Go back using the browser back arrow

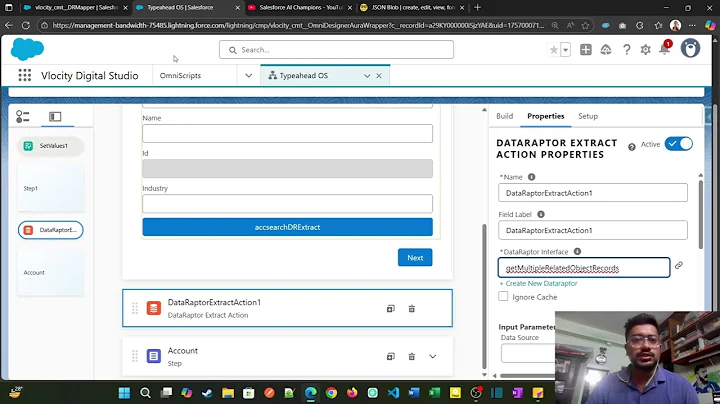9,26
